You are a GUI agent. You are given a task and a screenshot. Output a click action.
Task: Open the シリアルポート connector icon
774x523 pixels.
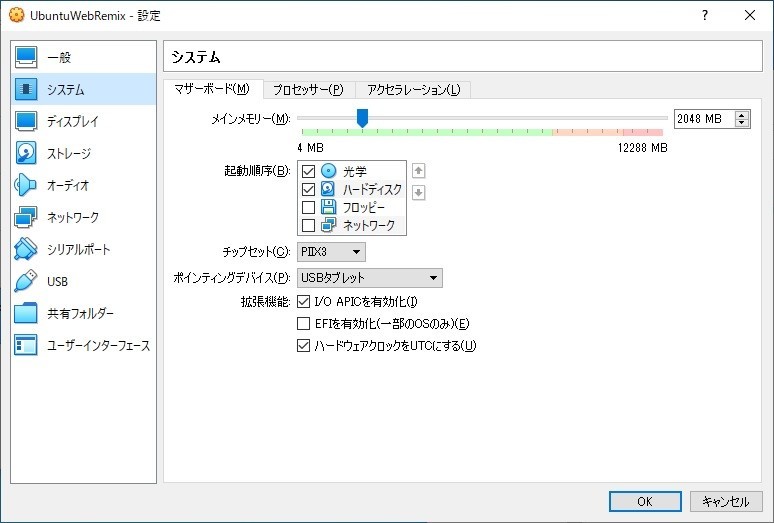pos(26,249)
